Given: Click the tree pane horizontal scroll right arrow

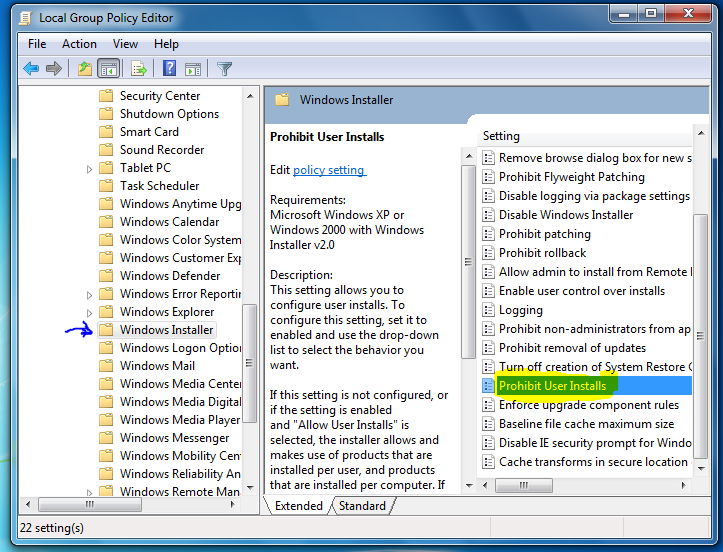Looking at the screenshot, I should tap(232, 505).
